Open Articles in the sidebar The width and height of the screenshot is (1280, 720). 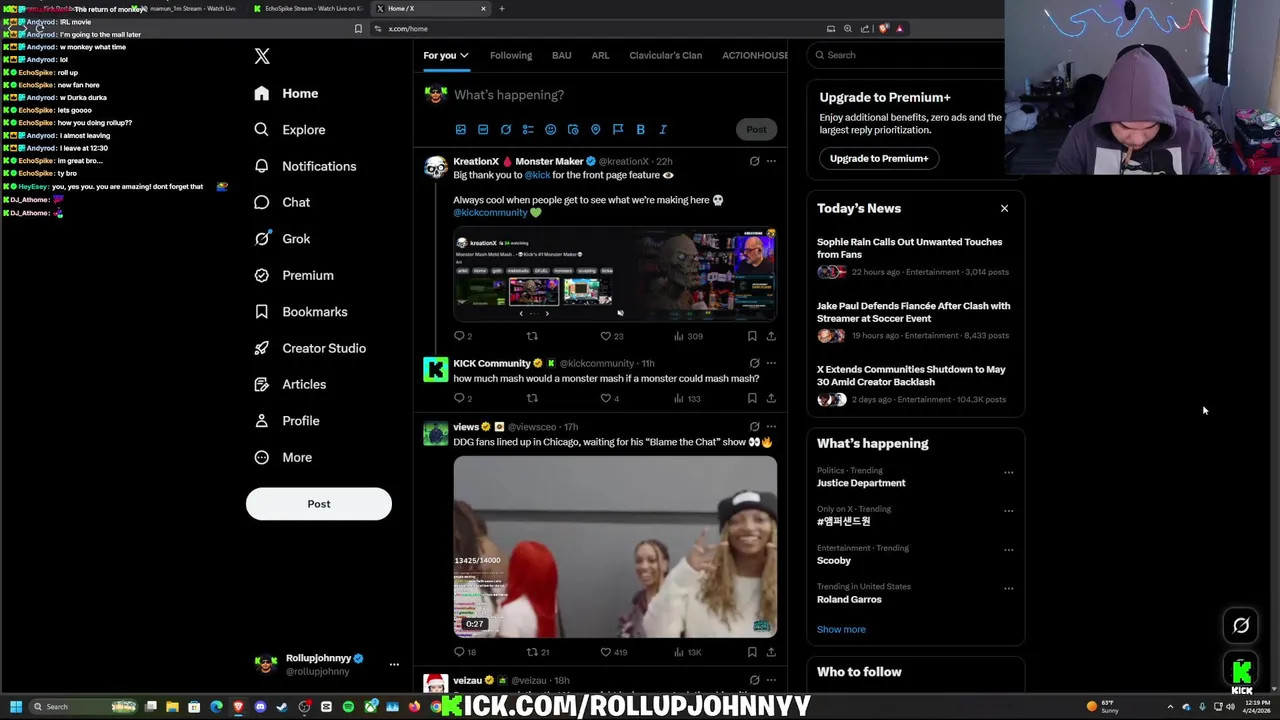pos(290,384)
